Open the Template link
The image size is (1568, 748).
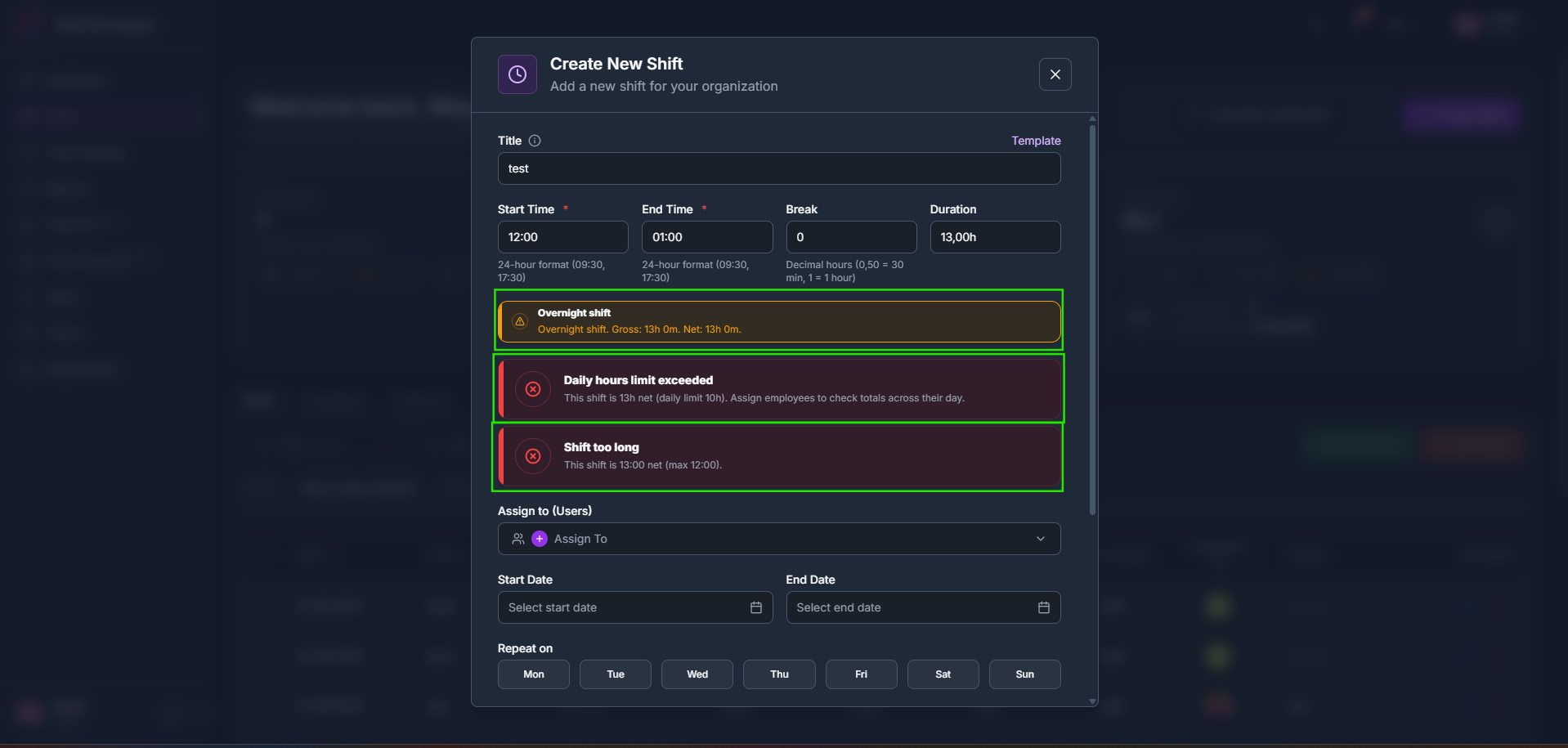pos(1036,141)
